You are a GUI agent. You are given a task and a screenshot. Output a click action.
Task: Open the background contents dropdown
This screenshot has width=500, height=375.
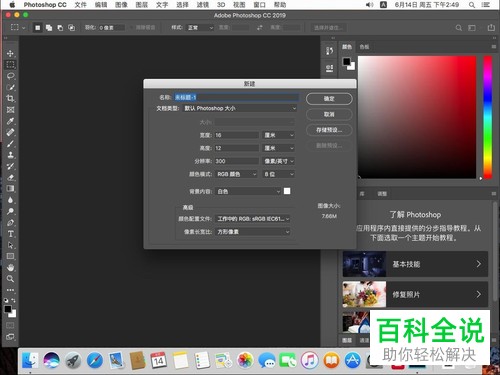248,191
